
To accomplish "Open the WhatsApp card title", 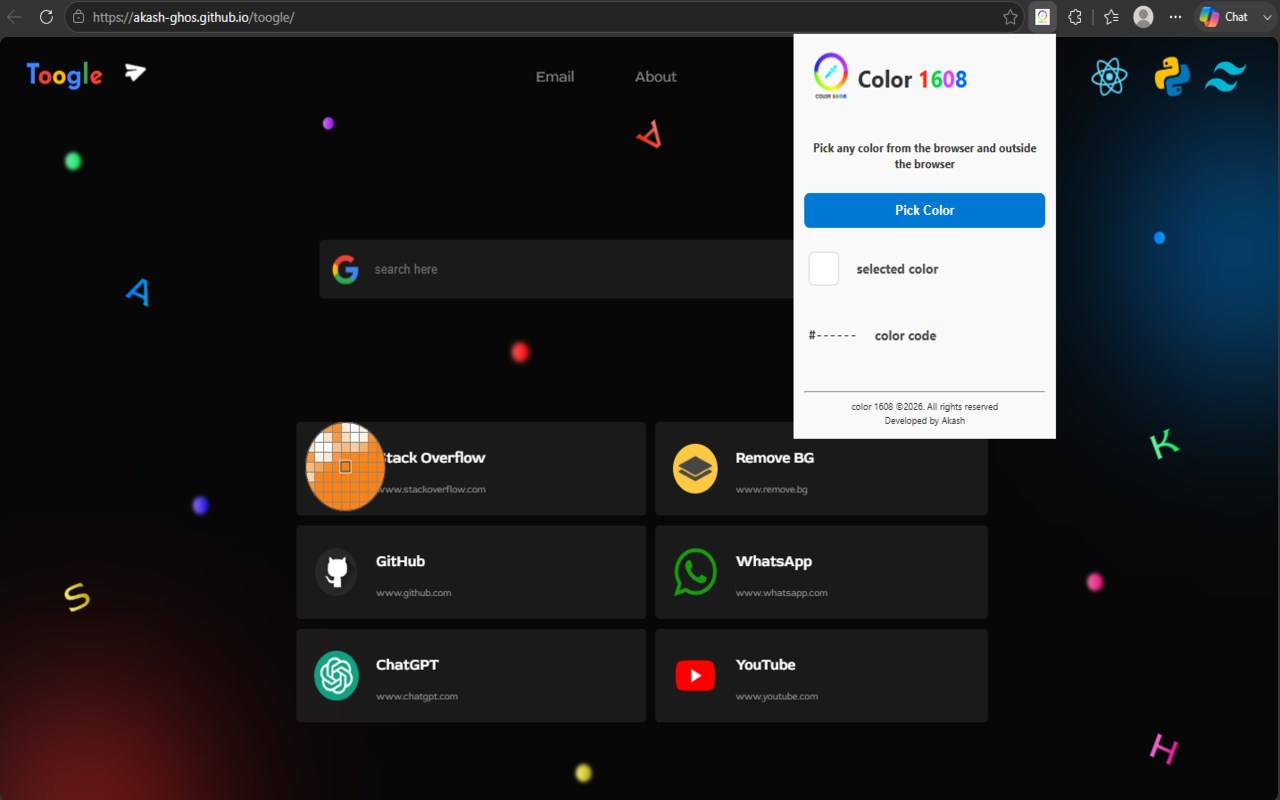I will coord(774,562).
